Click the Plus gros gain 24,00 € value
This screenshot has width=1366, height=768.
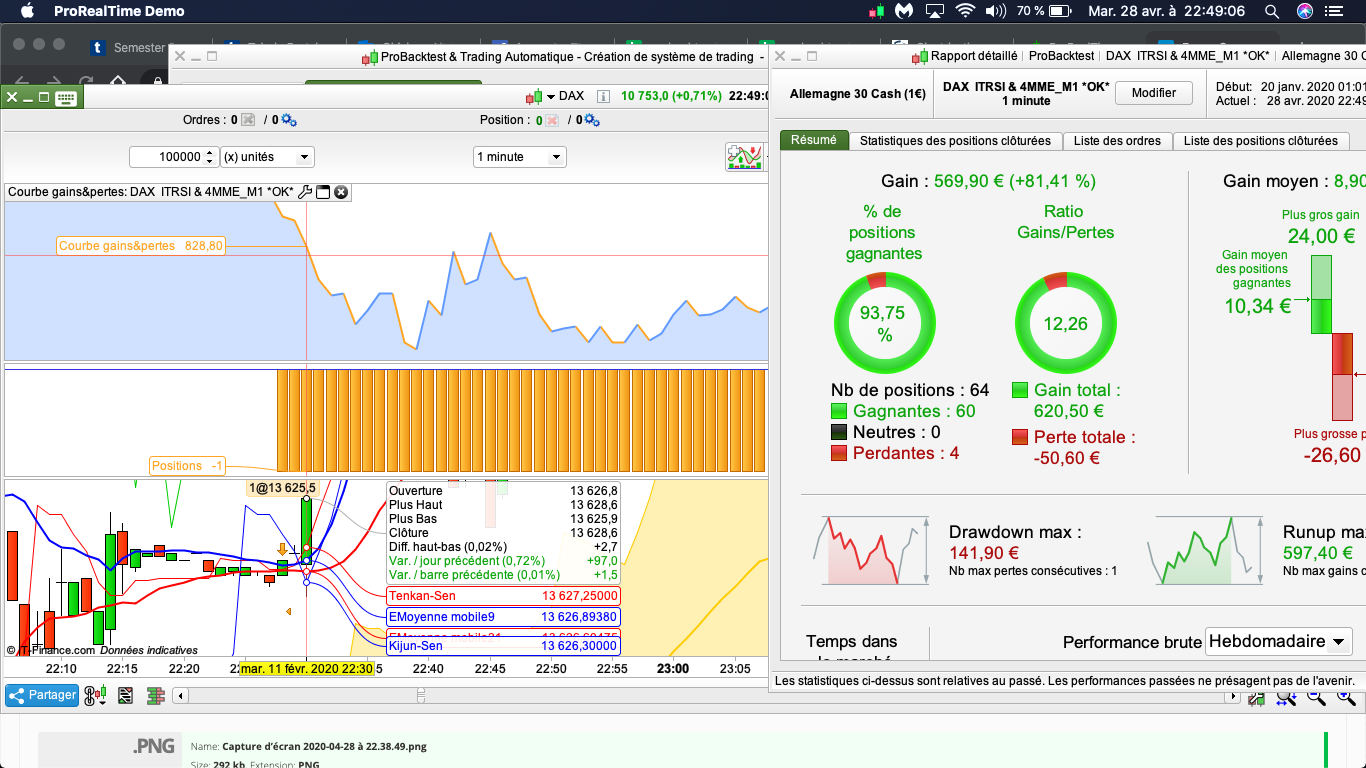[1320, 236]
